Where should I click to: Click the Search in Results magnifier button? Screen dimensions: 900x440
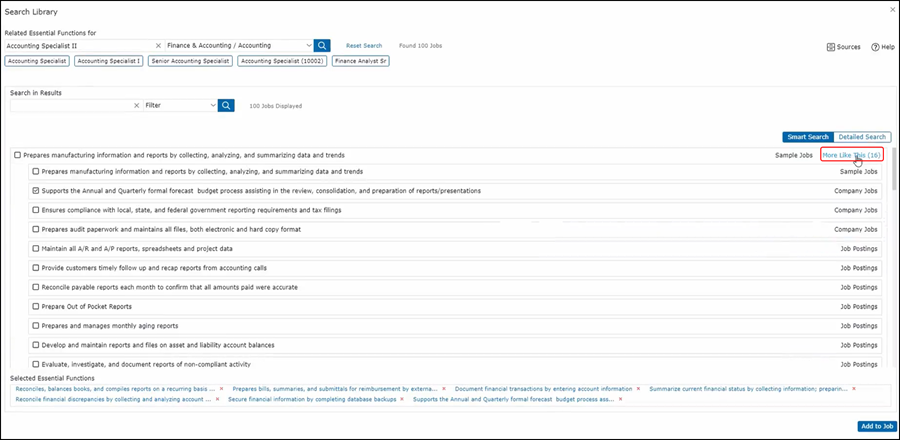point(227,105)
